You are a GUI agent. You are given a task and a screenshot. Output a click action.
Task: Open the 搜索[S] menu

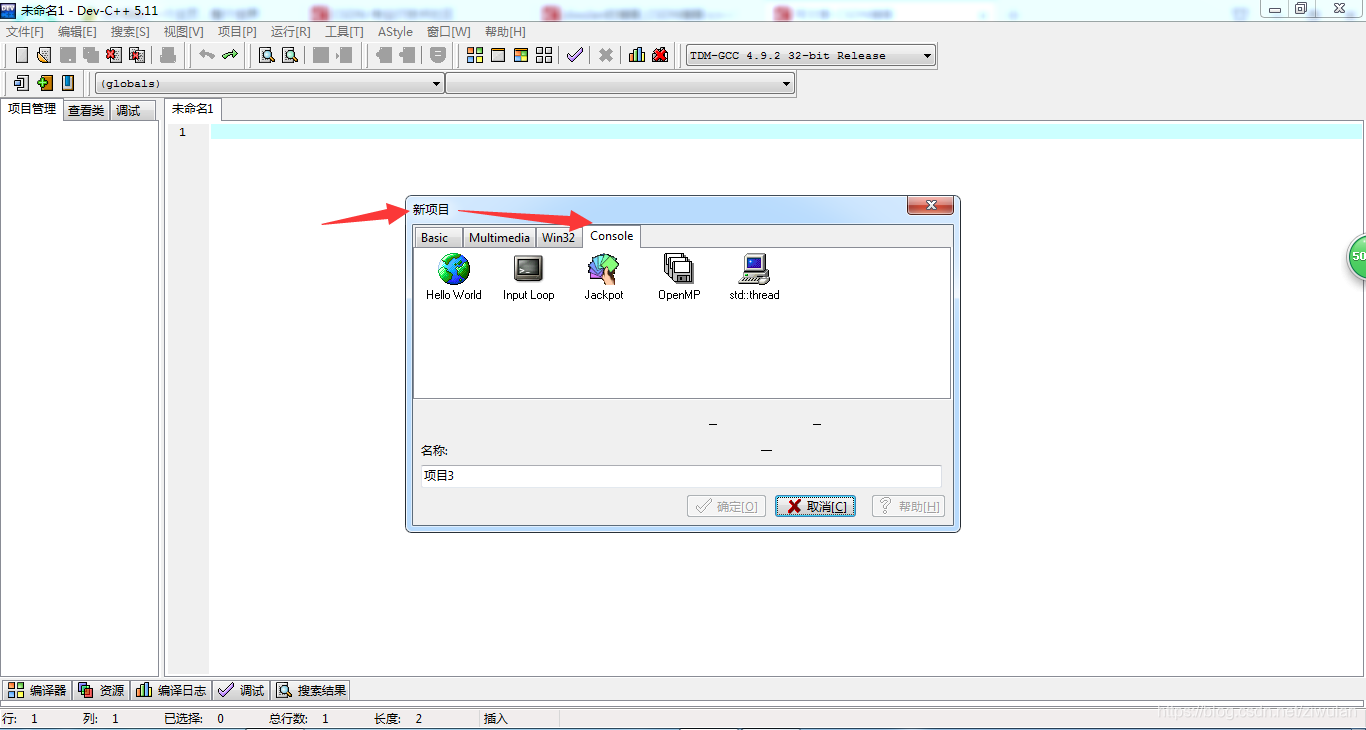coord(130,32)
